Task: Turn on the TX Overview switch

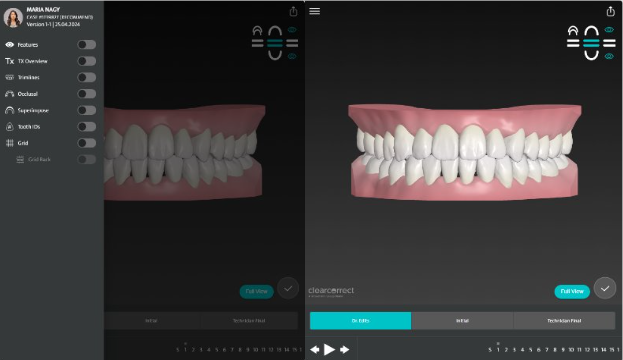Action: pos(87,61)
